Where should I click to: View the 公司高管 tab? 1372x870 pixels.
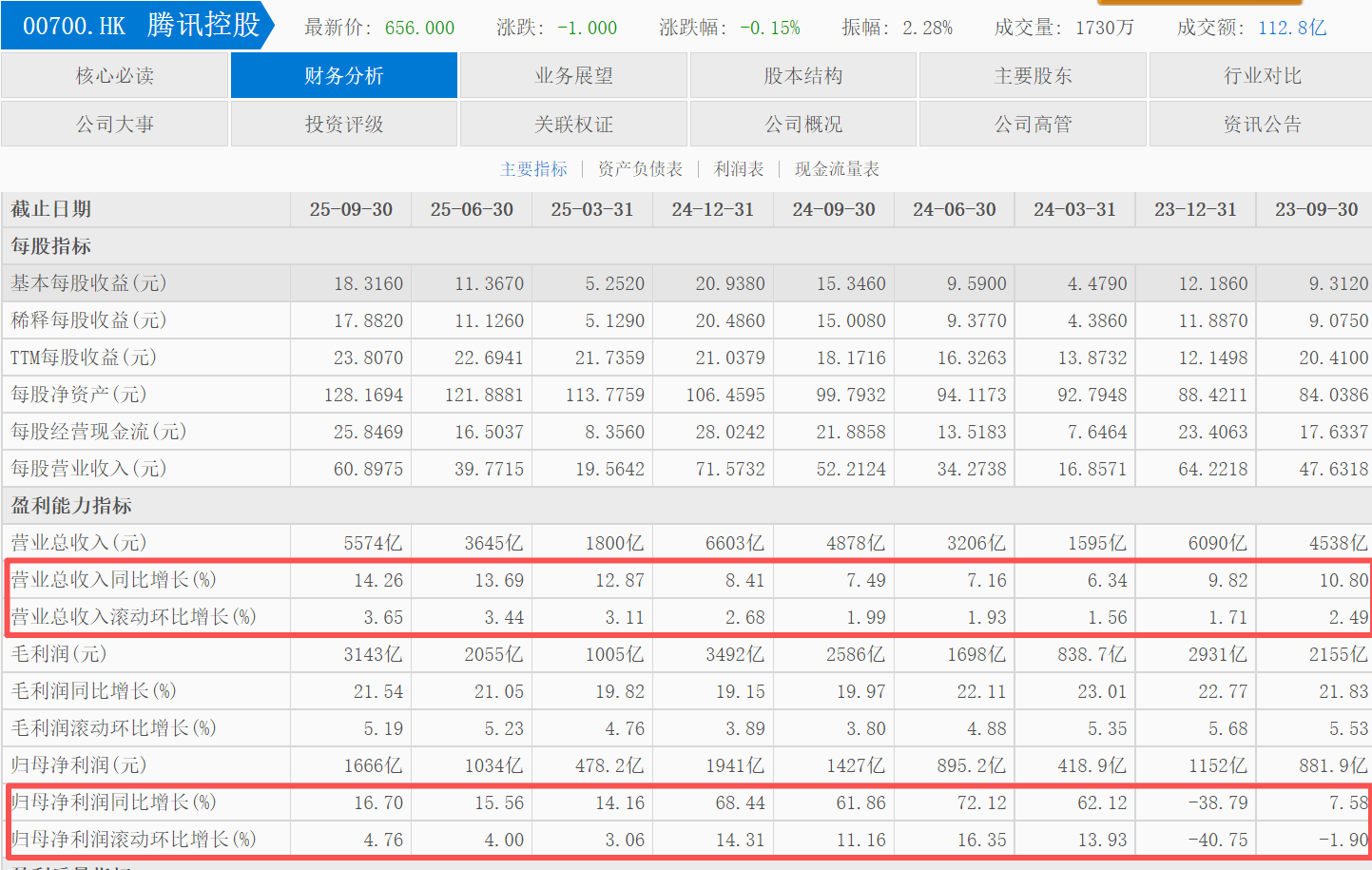1034,124
